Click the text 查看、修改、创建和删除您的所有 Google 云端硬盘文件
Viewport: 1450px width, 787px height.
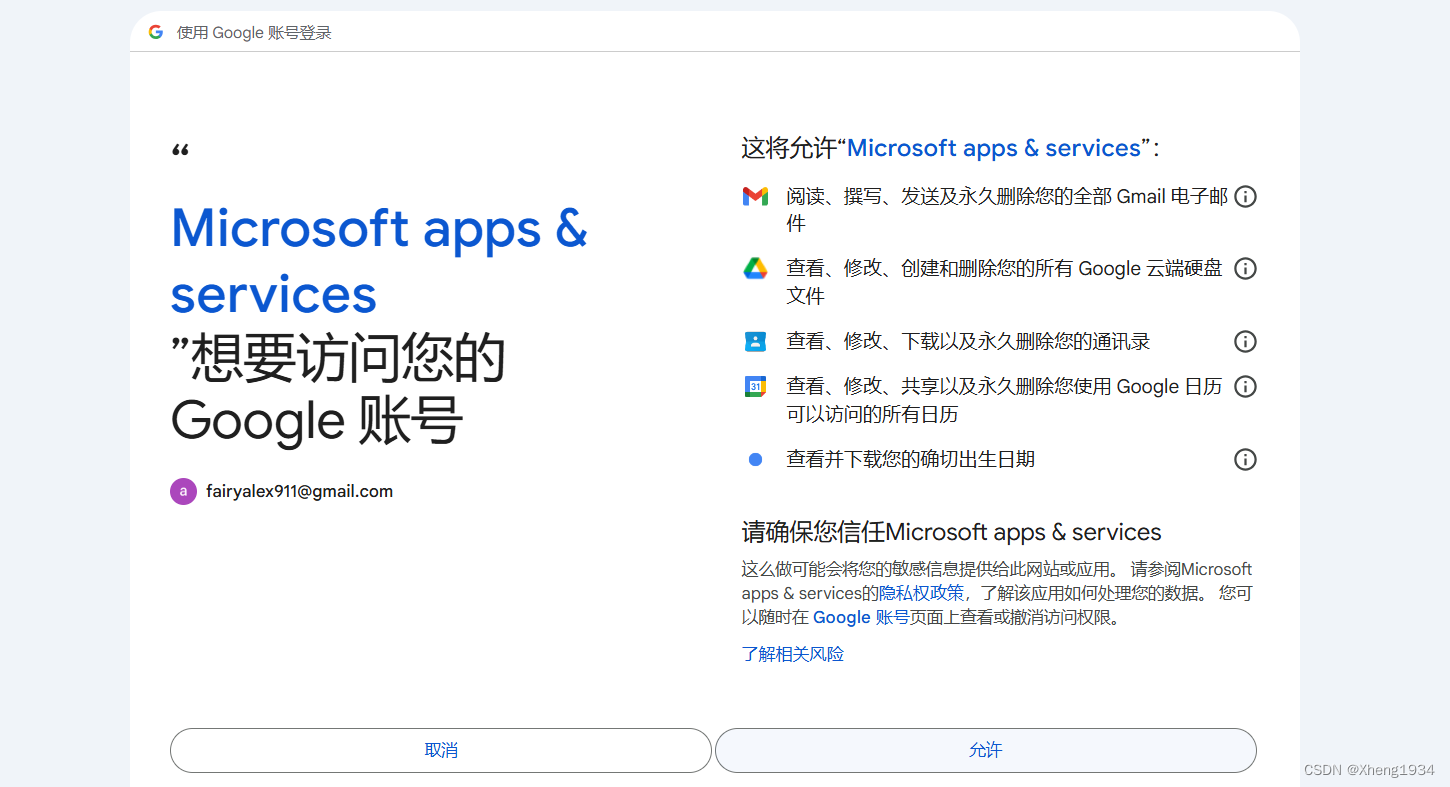tap(1004, 282)
